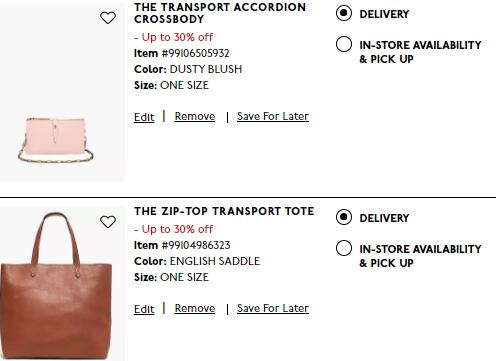Choose In-Store Pick Up for Zip-Top Tote

344,248
